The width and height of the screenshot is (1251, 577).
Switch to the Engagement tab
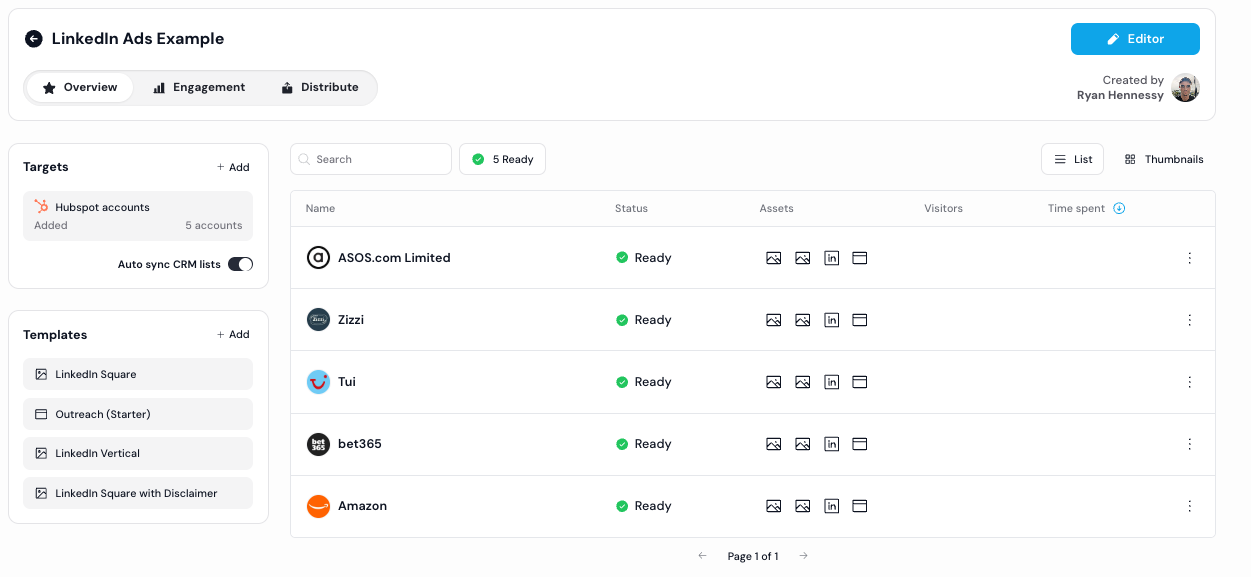[199, 87]
